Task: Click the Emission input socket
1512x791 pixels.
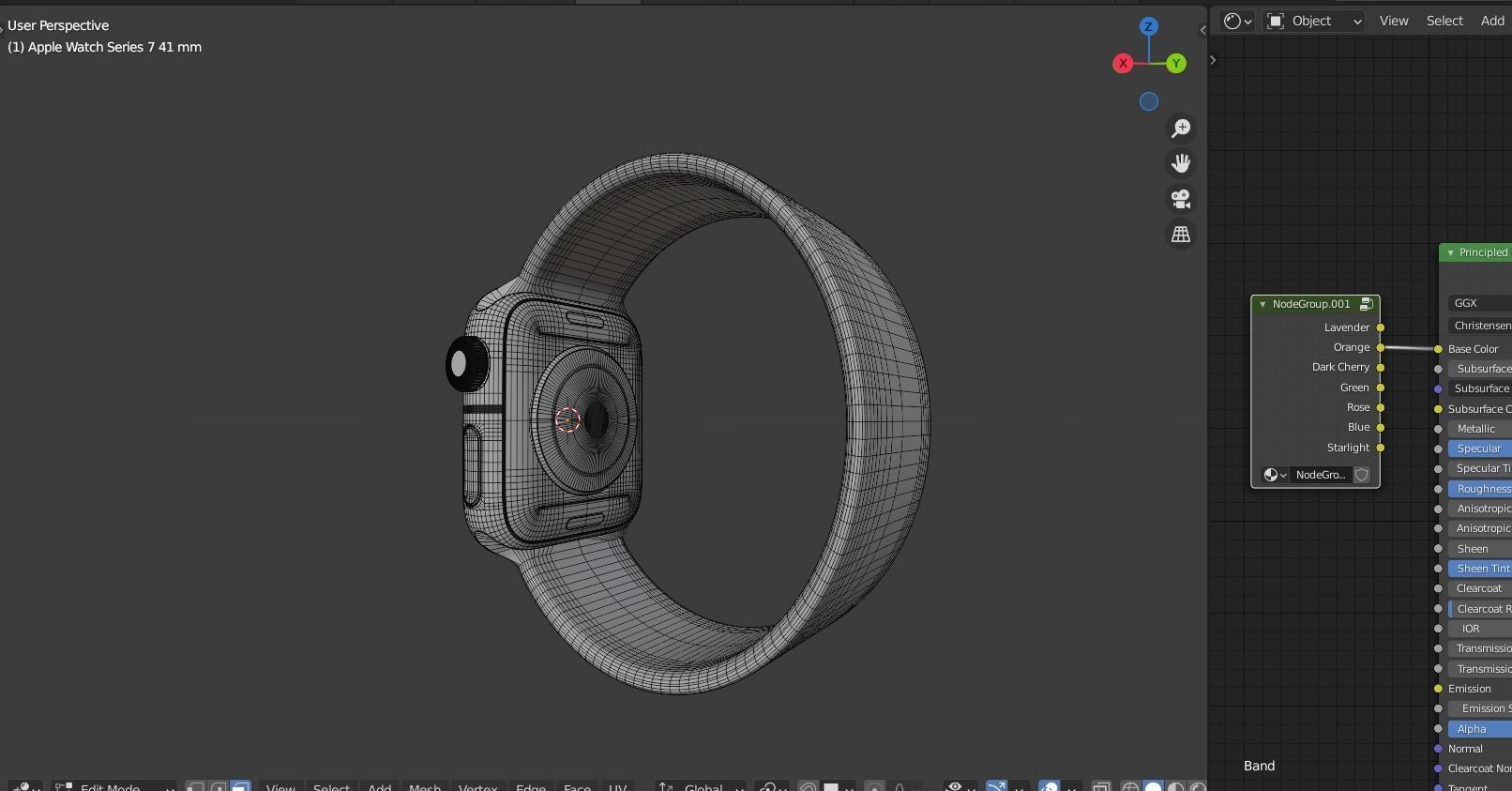Action: (x=1438, y=689)
